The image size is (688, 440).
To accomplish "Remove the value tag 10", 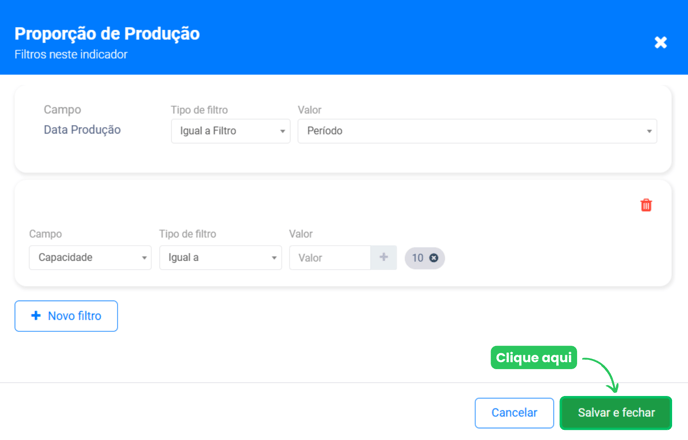I will click(434, 258).
